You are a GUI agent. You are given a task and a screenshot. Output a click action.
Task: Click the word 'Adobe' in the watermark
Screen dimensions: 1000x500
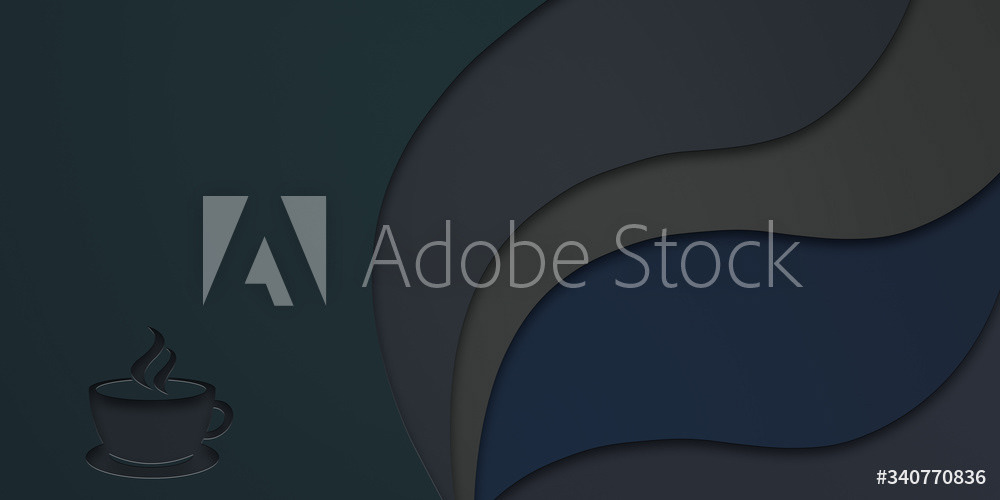pos(474,255)
